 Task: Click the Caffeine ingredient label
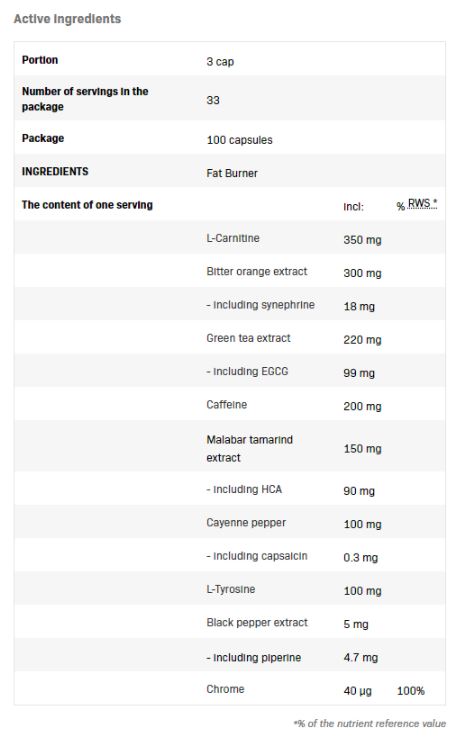coord(227,404)
